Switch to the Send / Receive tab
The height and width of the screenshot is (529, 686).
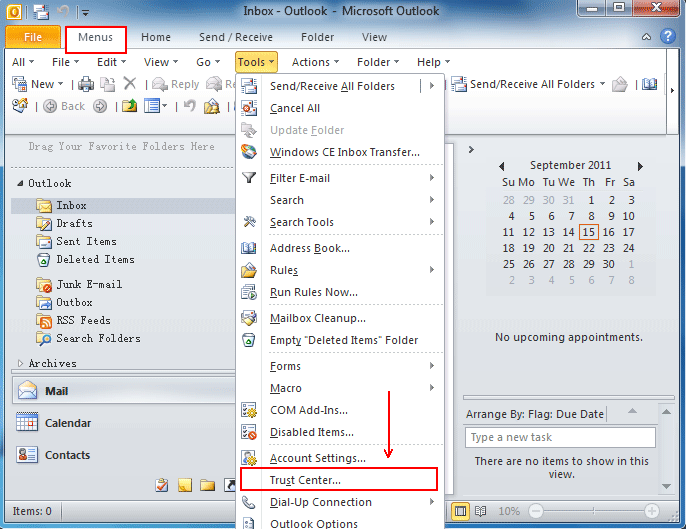[x=236, y=37]
